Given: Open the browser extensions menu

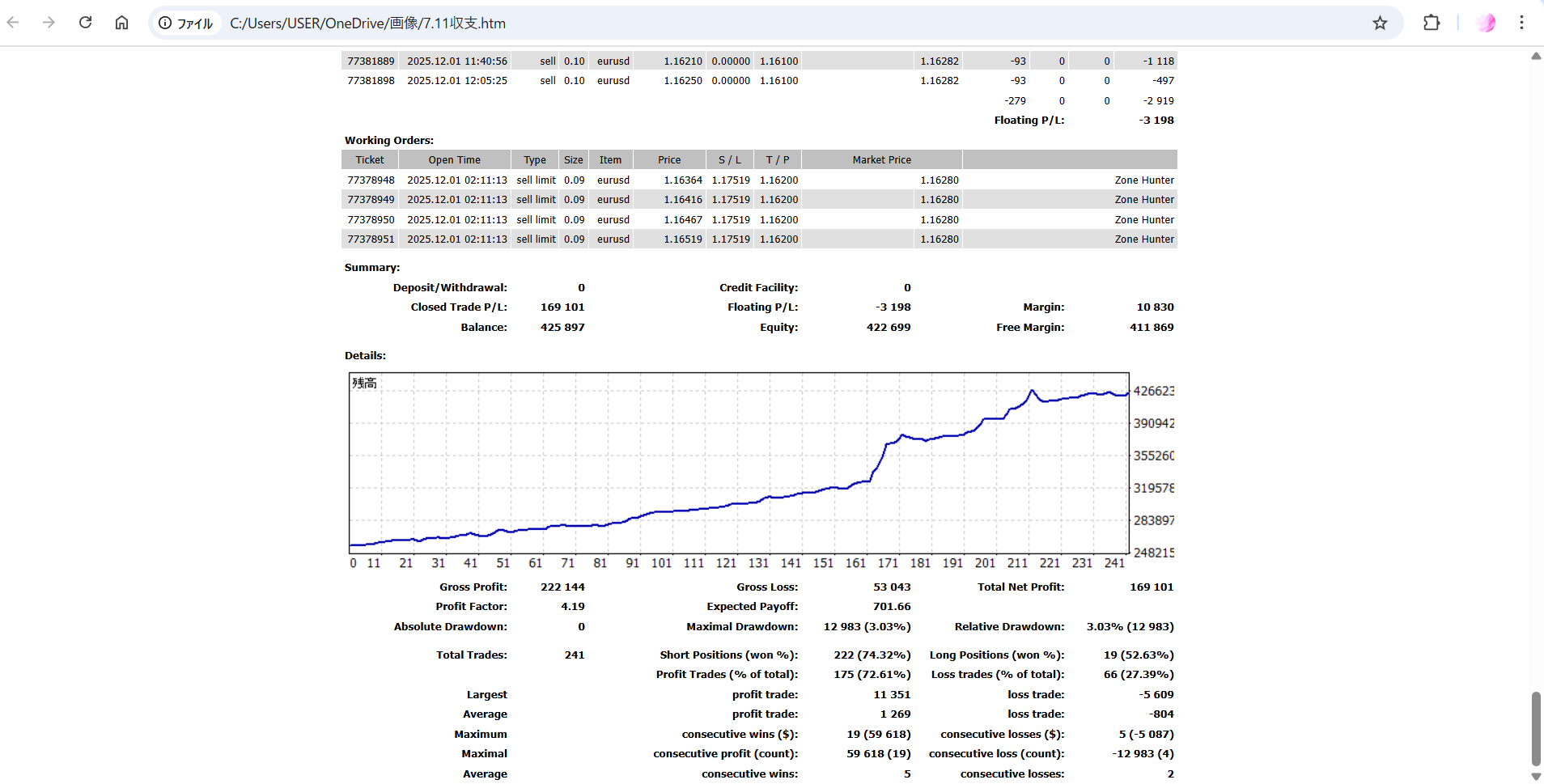Looking at the screenshot, I should click(x=1431, y=23).
